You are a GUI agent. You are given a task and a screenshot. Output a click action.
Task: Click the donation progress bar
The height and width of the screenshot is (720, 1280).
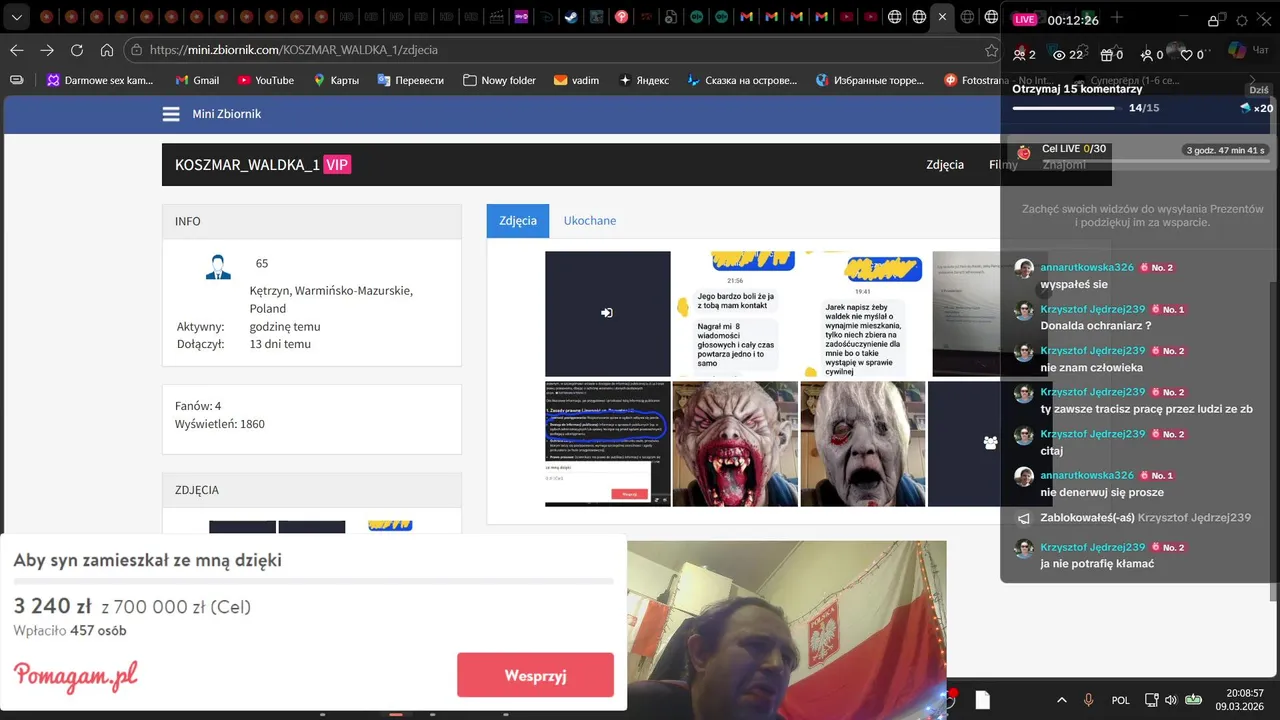(x=313, y=580)
